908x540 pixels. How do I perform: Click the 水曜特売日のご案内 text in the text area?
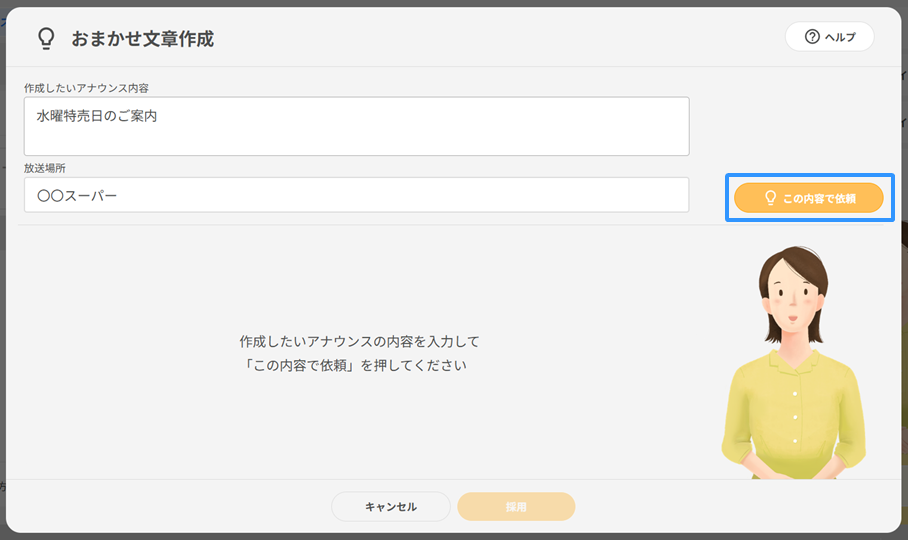click(x=97, y=116)
